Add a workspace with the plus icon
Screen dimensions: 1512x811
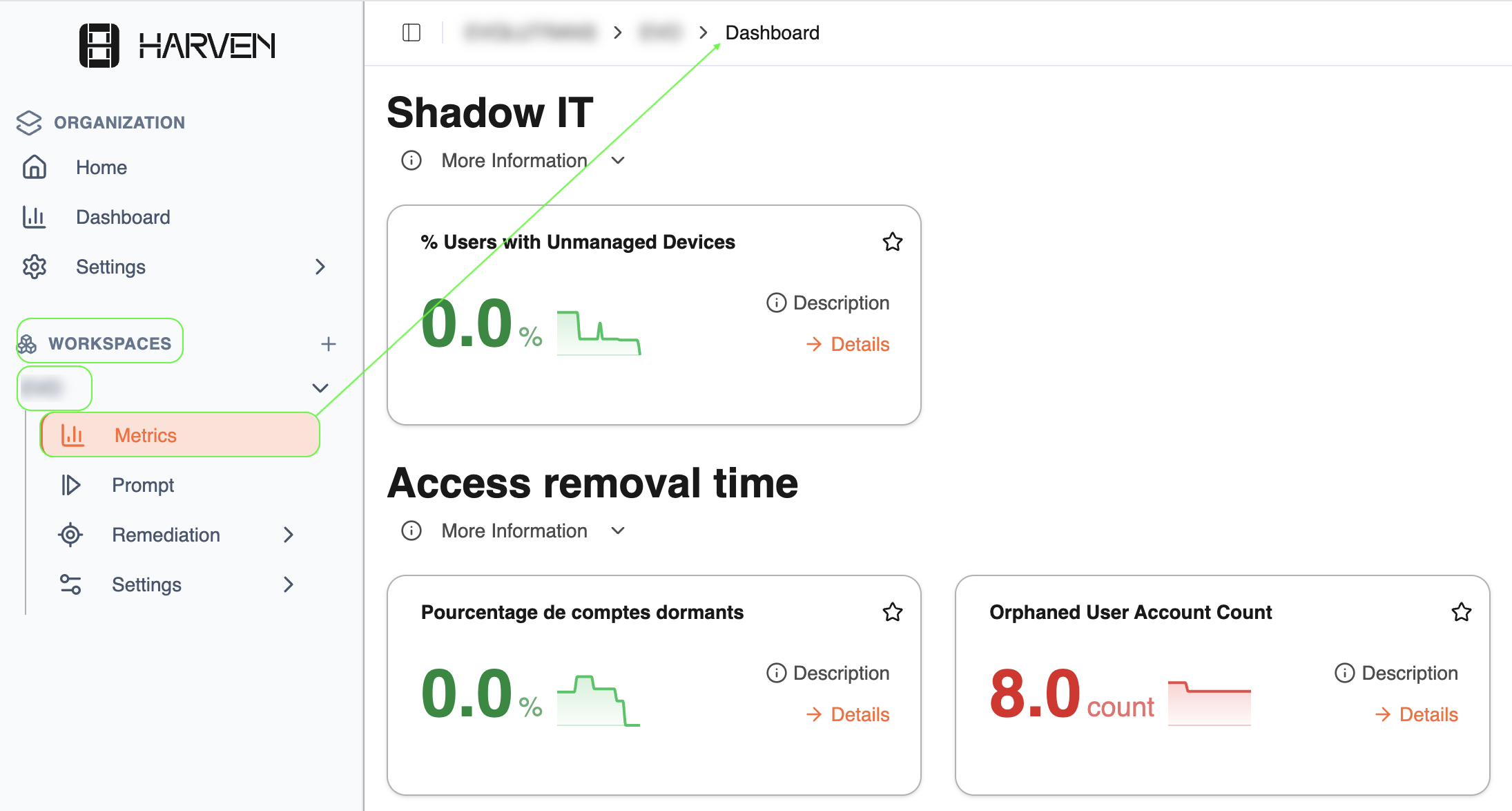[x=329, y=343]
